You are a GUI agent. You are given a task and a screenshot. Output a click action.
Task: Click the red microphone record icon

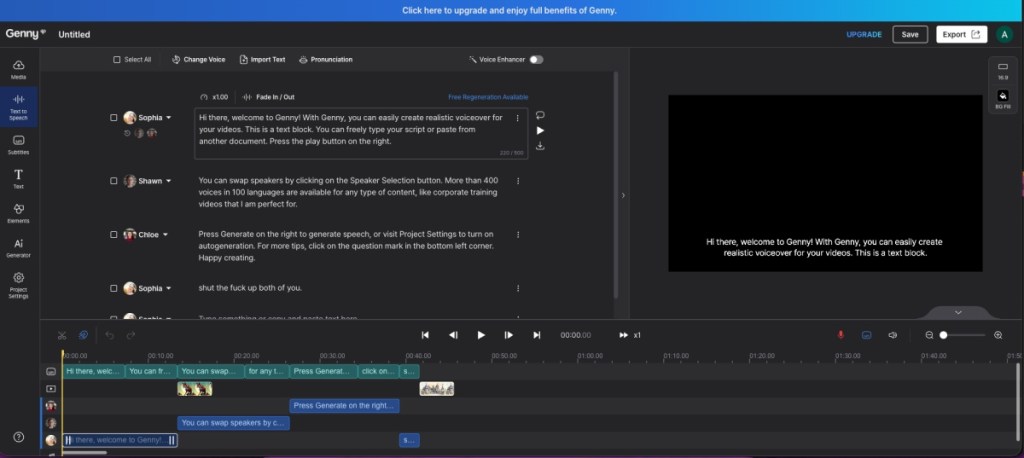pos(840,335)
